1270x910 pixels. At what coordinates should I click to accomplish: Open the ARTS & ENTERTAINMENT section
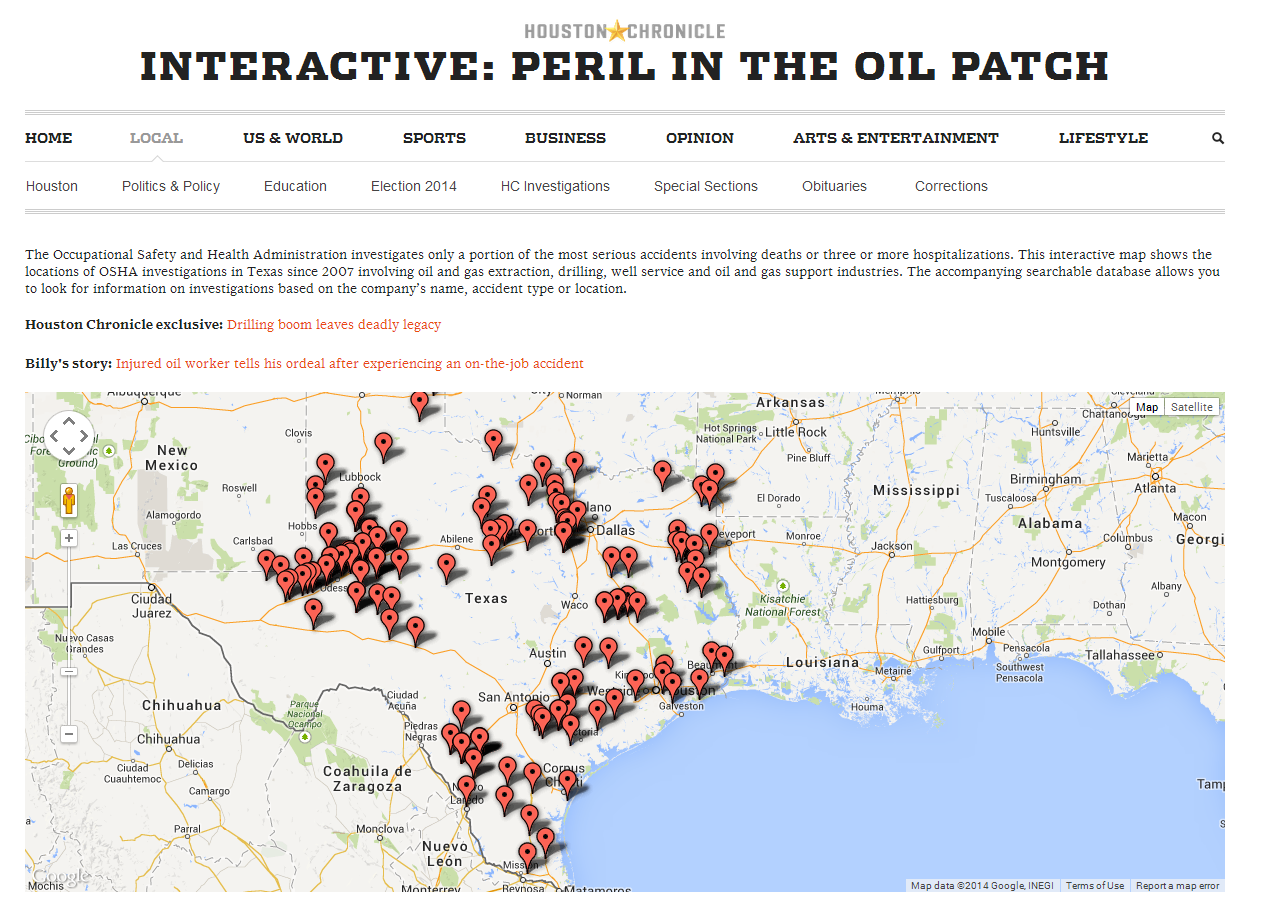pos(896,138)
